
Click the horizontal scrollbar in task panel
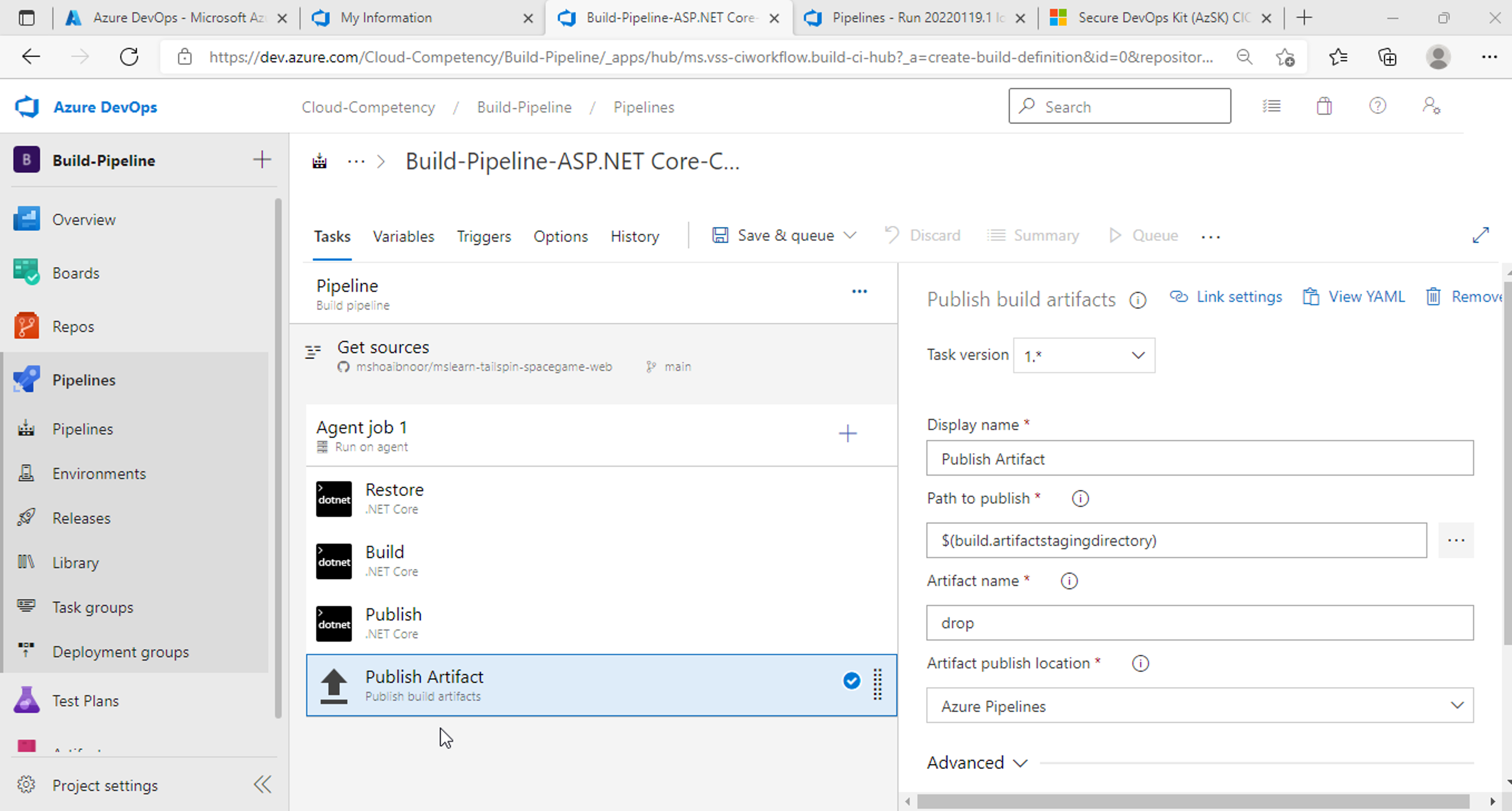pos(1193,801)
